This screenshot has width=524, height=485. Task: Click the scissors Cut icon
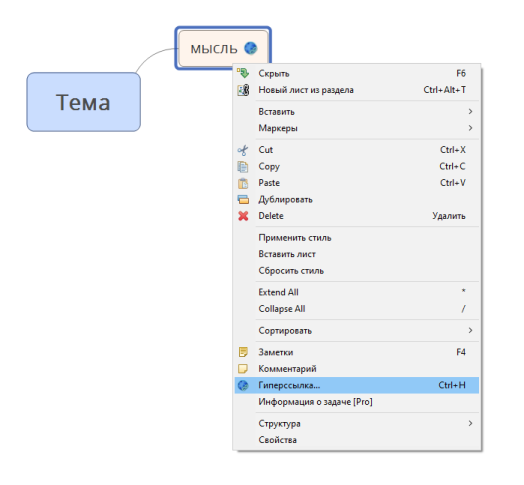243,150
